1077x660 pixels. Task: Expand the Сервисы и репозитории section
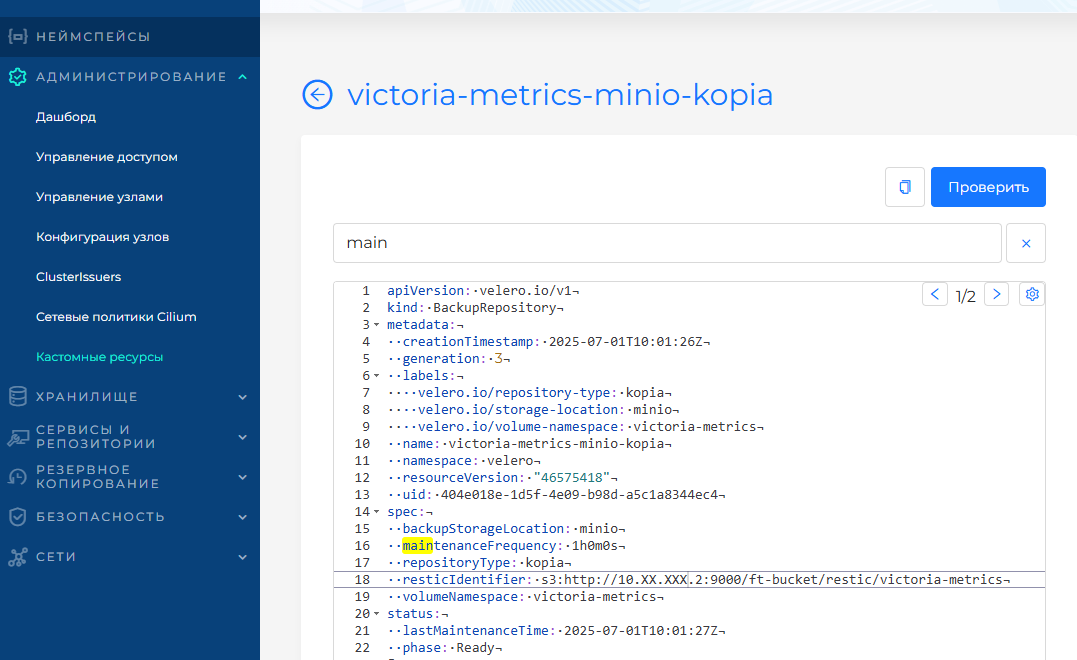[242, 437]
